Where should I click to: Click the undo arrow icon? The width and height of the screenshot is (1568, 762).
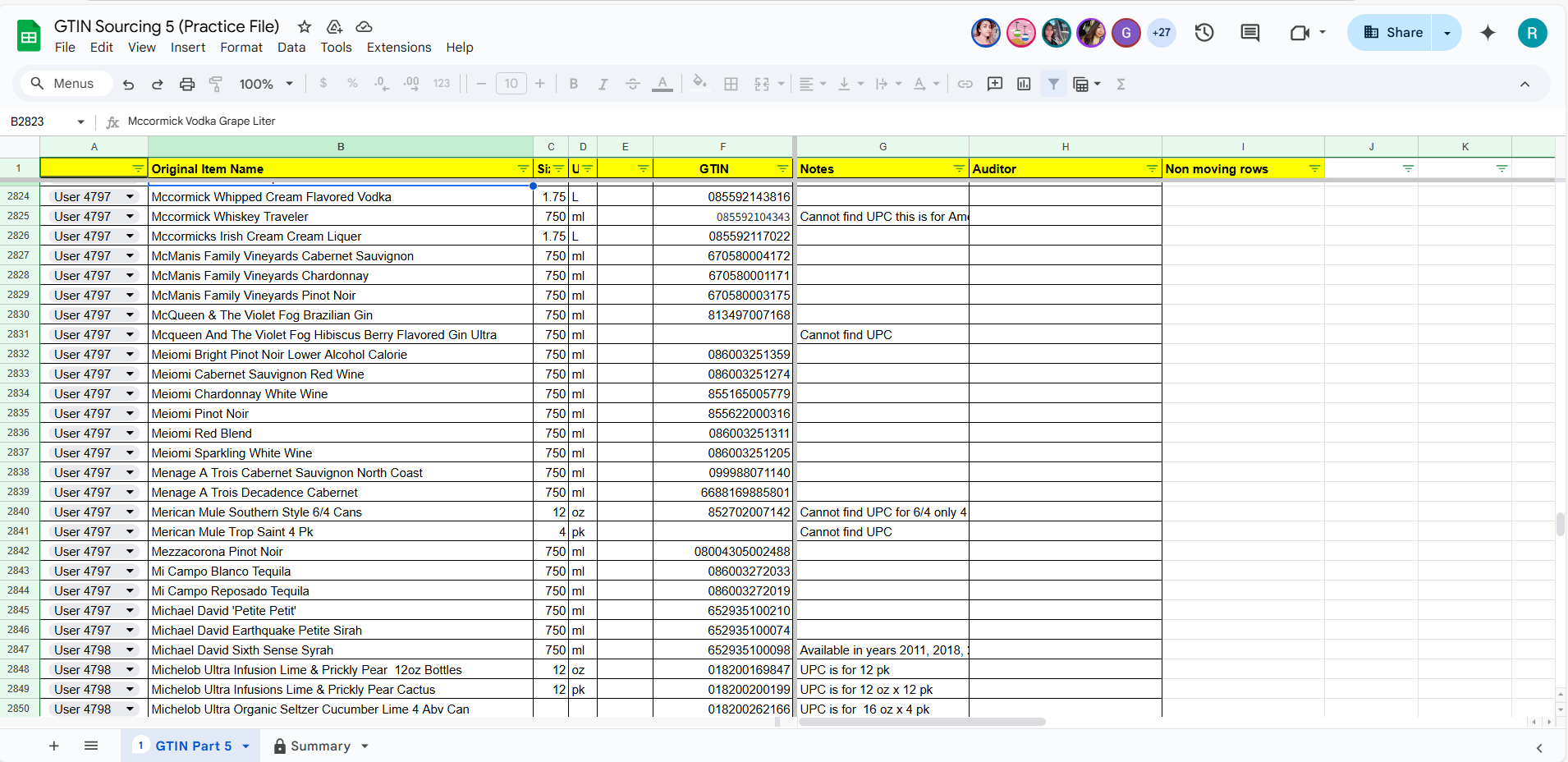point(128,84)
